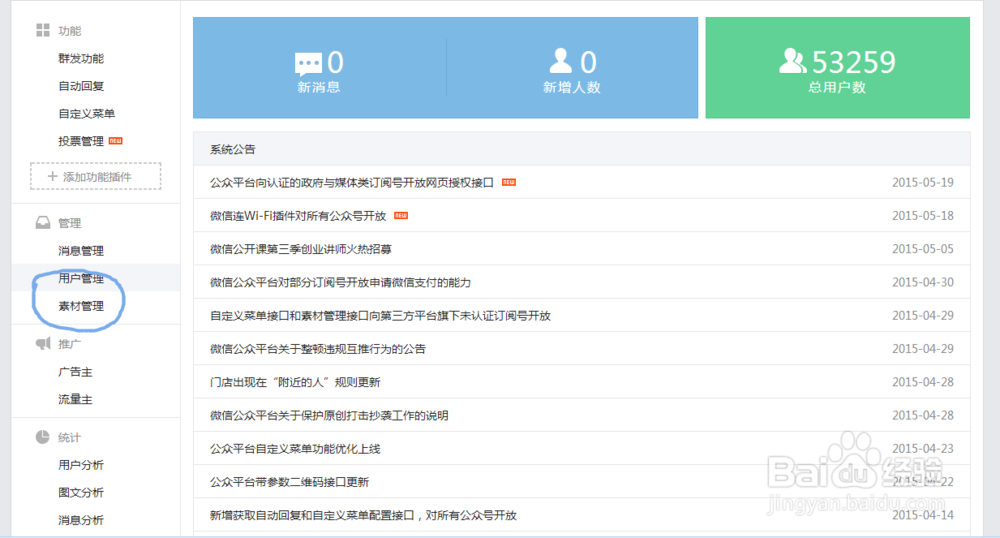Image resolution: width=1000 pixels, height=538 pixels.
Task: Open announcement 微信公众平台对部分订阅号开放申请微信支付的能力
Action: (x=341, y=282)
